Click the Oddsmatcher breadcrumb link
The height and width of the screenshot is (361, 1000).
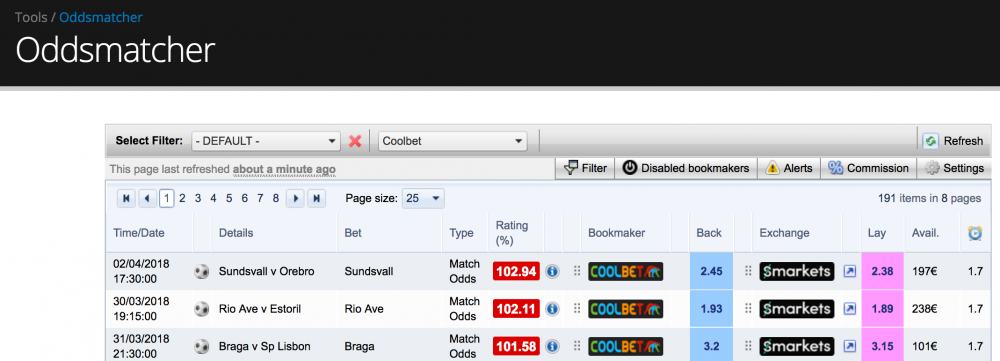click(101, 17)
